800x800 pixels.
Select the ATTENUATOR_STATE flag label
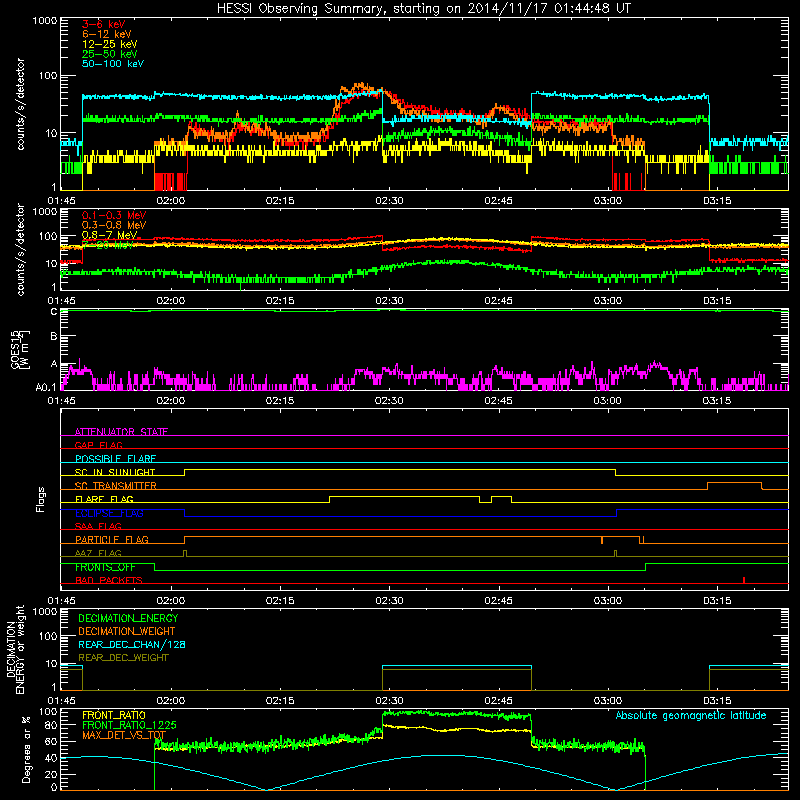tap(121, 432)
